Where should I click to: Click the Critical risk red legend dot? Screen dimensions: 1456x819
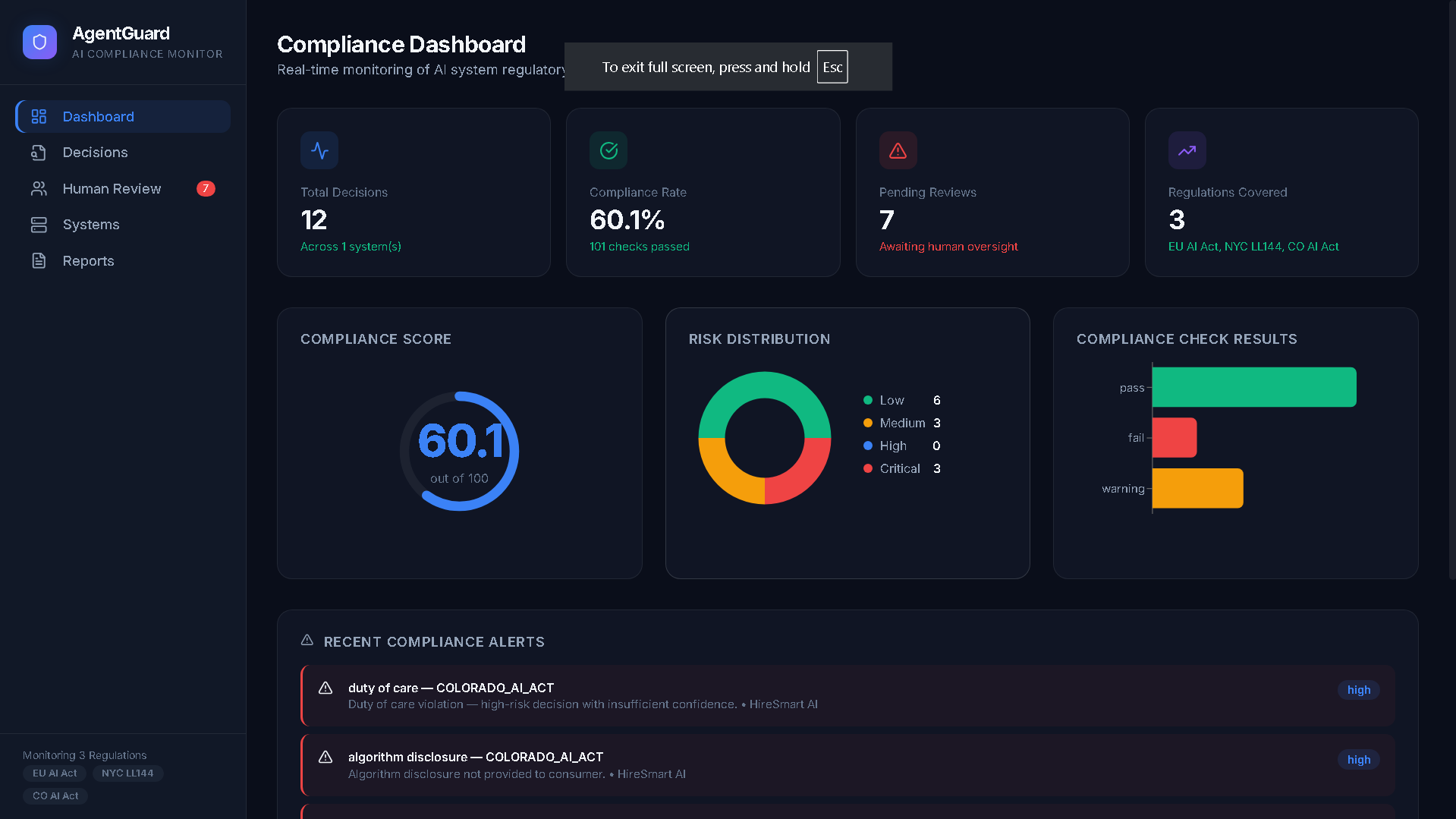[x=868, y=469]
